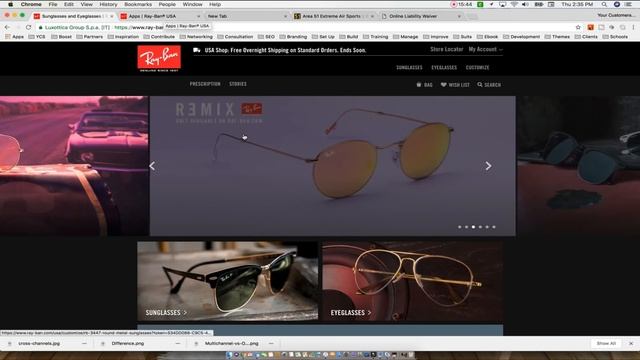Open the Notification Center icon
The width and height of the screenshot is (640, 360).
coord(629,4)
